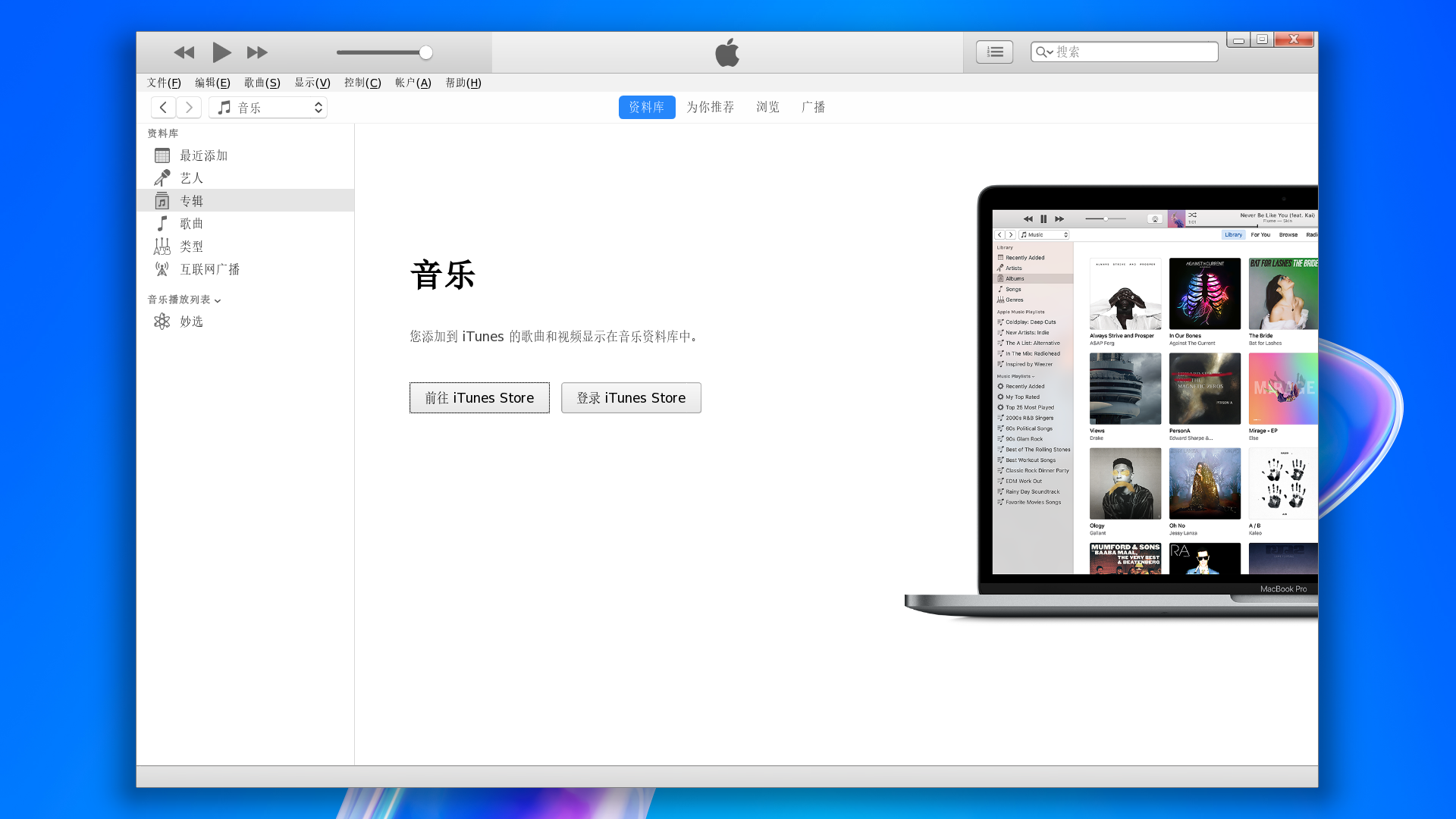The image size is (1456, 819).
Task: Select 艺人 in the library sidebar
Action: (x=191, y=177)
